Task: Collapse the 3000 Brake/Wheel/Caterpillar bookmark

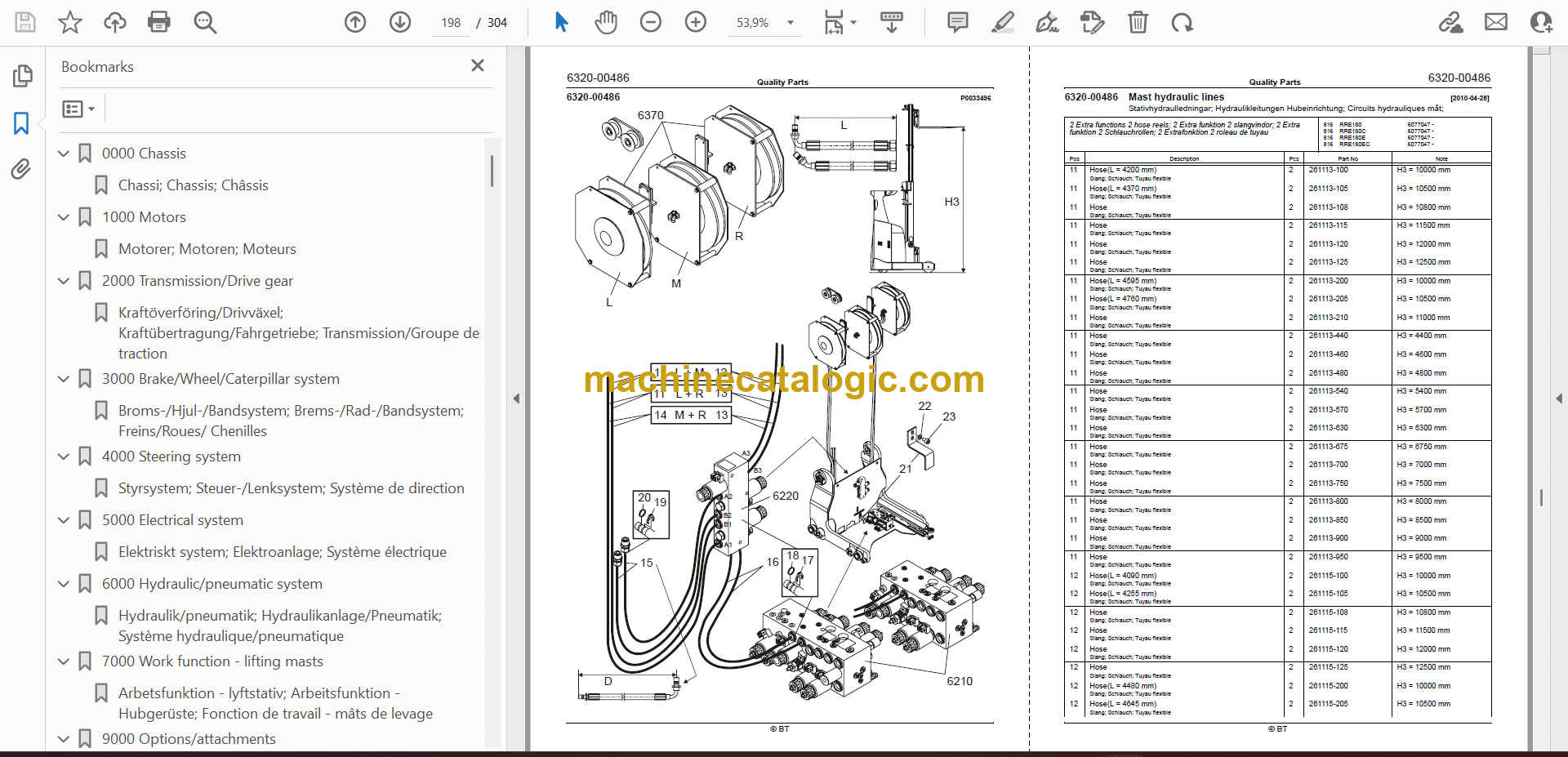Action: [64, 379]
